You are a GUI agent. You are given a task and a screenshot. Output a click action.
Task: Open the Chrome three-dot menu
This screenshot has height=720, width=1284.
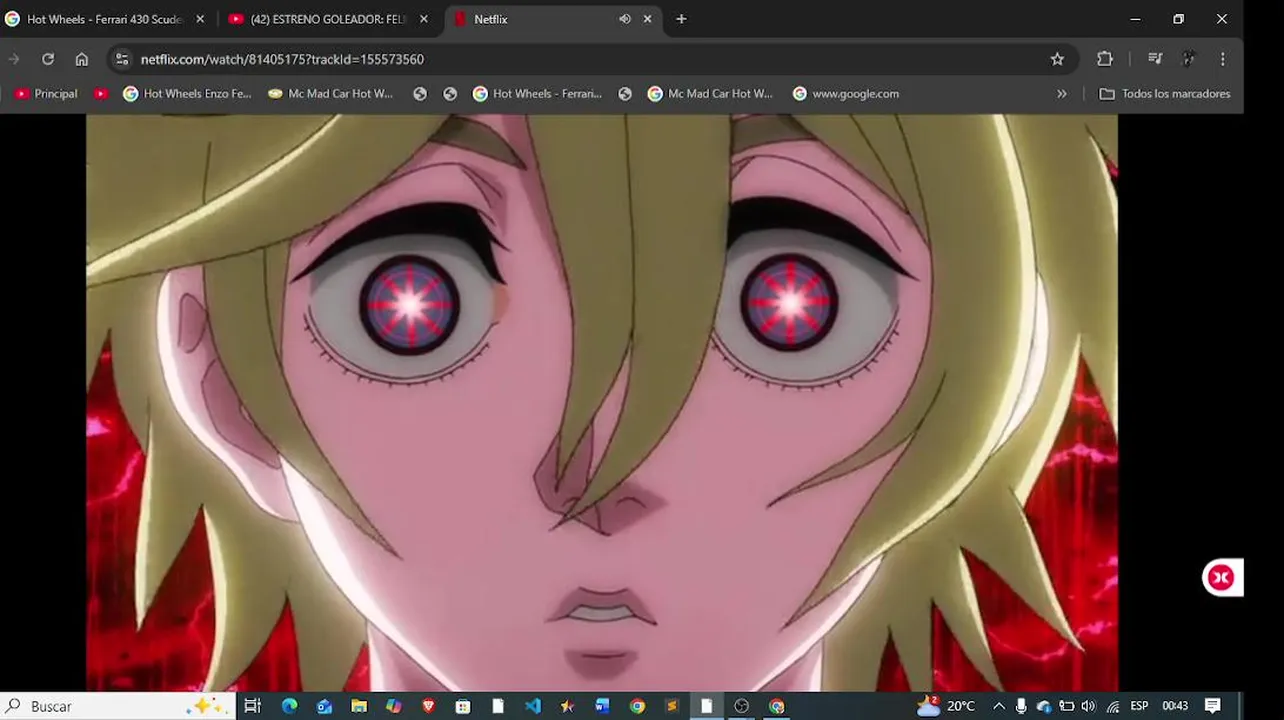pos(1222,59)
